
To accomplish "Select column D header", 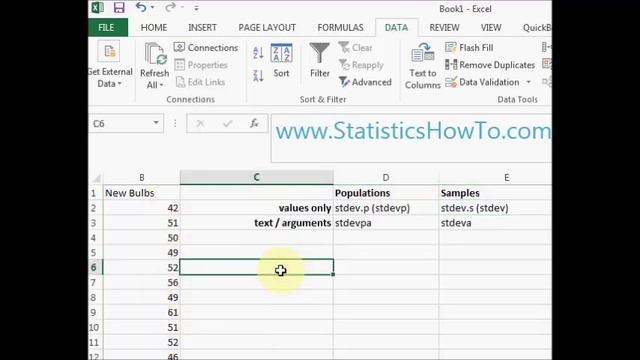I will pyautogui.click(x=386, y=178).
